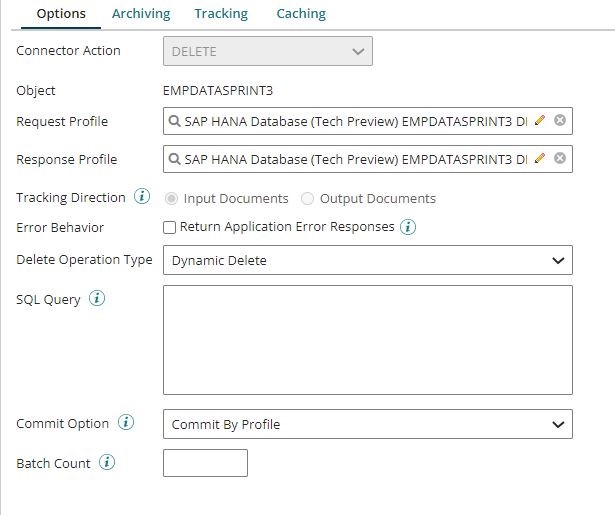The image size is (615, 515).
Task: Open the Caching tab
Action: coord(301,14)
